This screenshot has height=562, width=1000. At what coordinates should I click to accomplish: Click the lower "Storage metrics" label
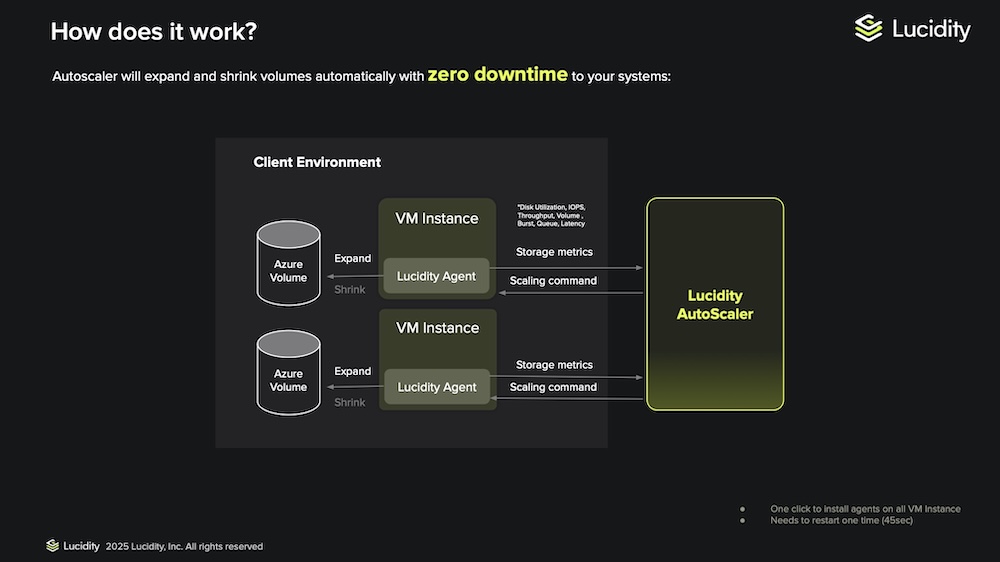click(554, 365)
